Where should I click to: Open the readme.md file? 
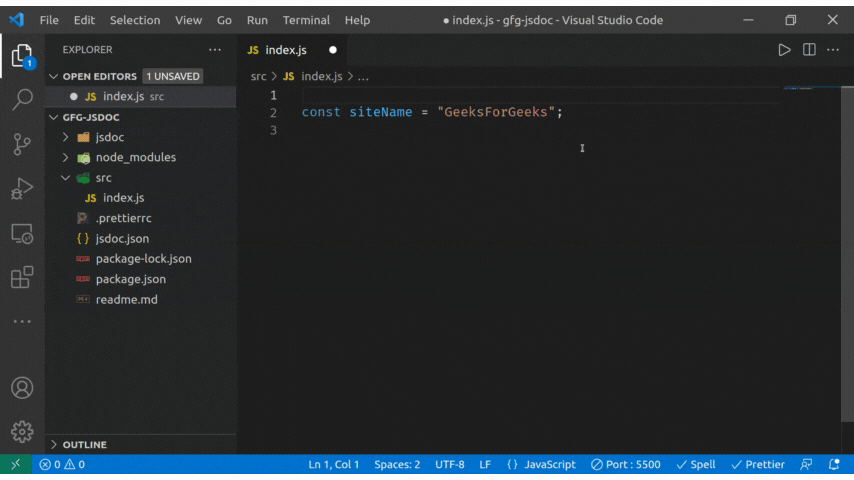(141, 300)
